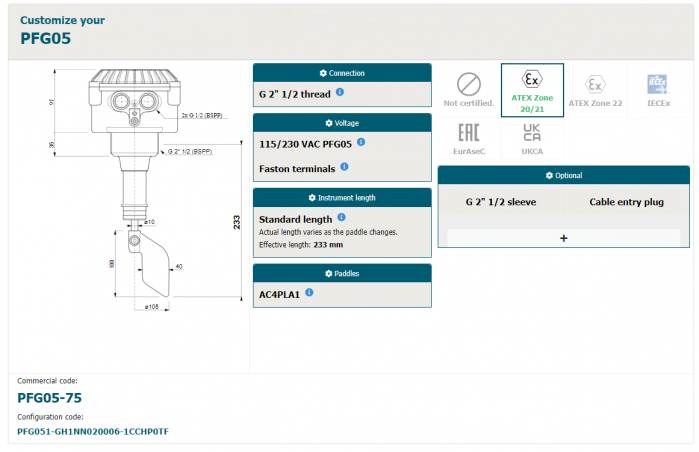The image size is (699, 452).
Task: Select Cable entry plug option
Action: click(x=626, y=202)
